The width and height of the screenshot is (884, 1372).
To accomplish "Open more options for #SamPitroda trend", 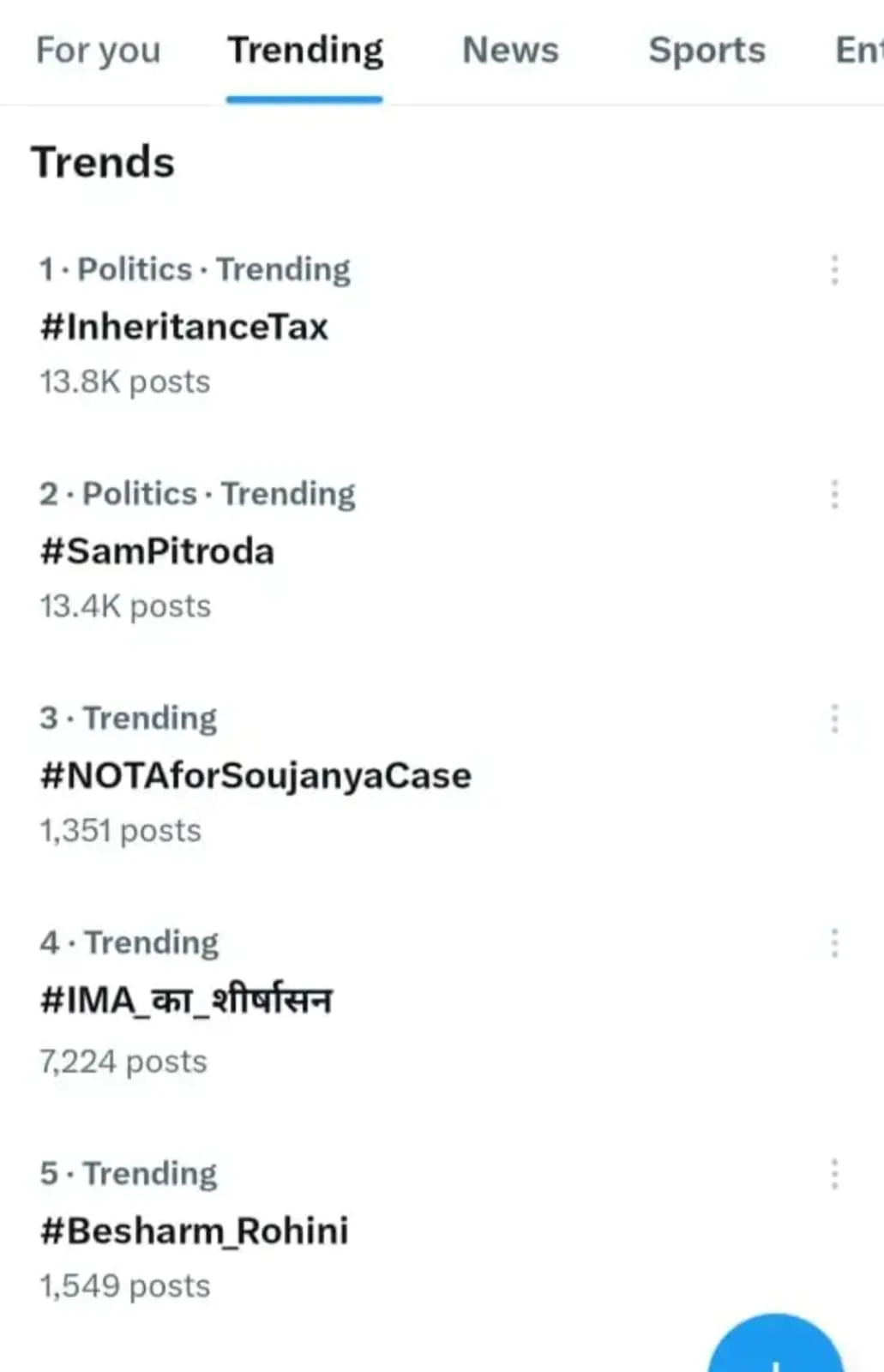I will 834,495.
